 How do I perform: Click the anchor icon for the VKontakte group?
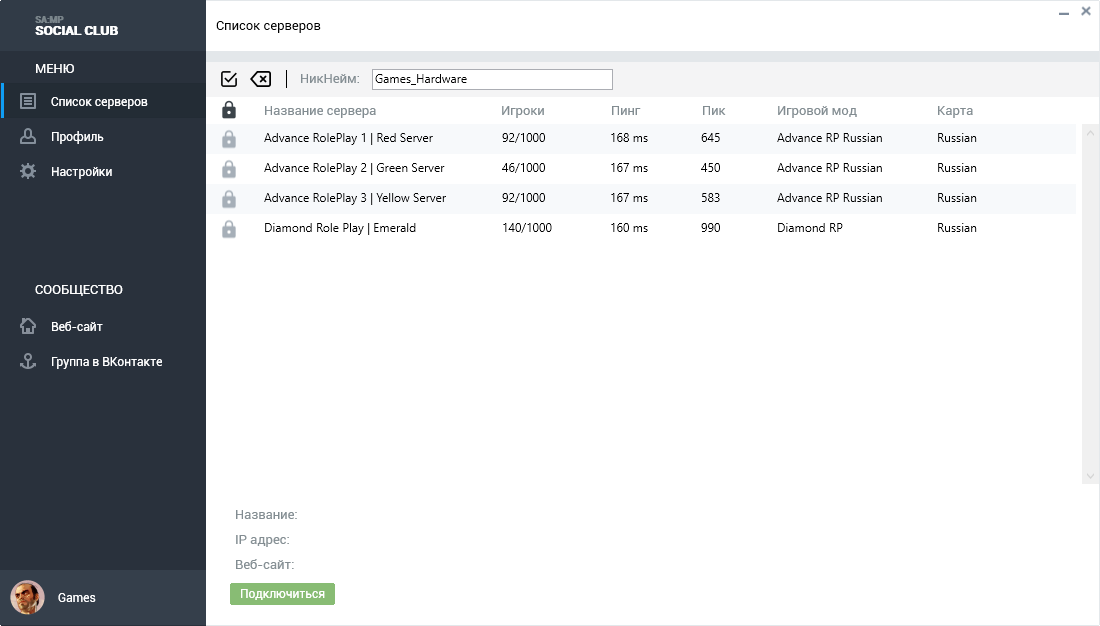(28, 361)
